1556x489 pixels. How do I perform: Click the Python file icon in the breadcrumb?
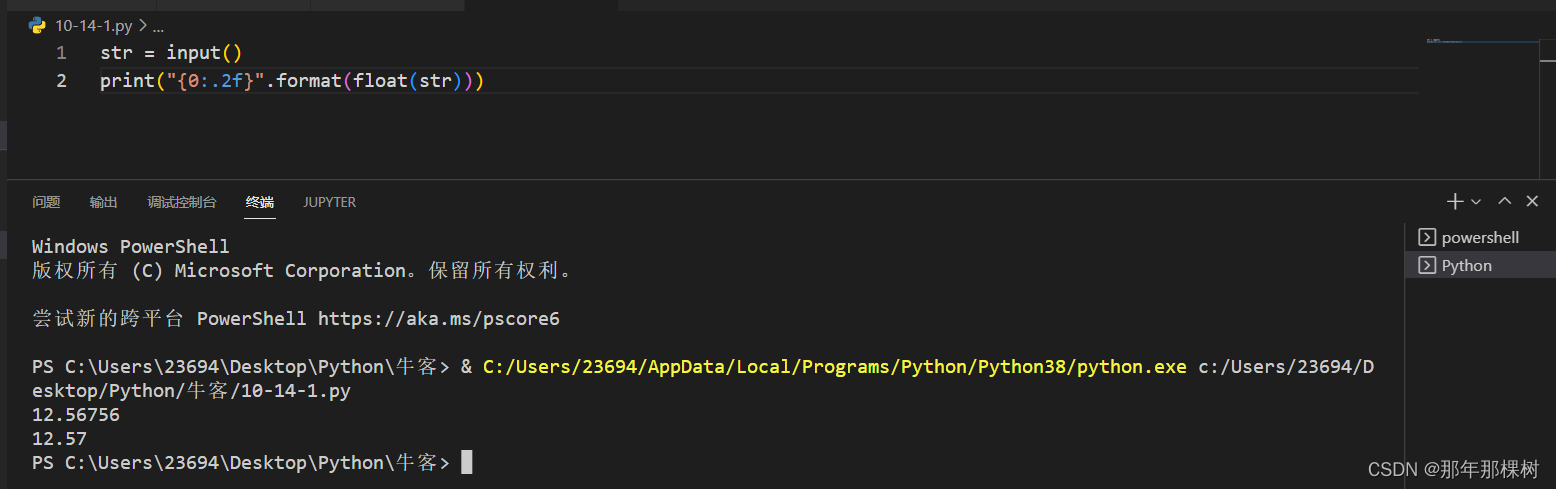38,26
